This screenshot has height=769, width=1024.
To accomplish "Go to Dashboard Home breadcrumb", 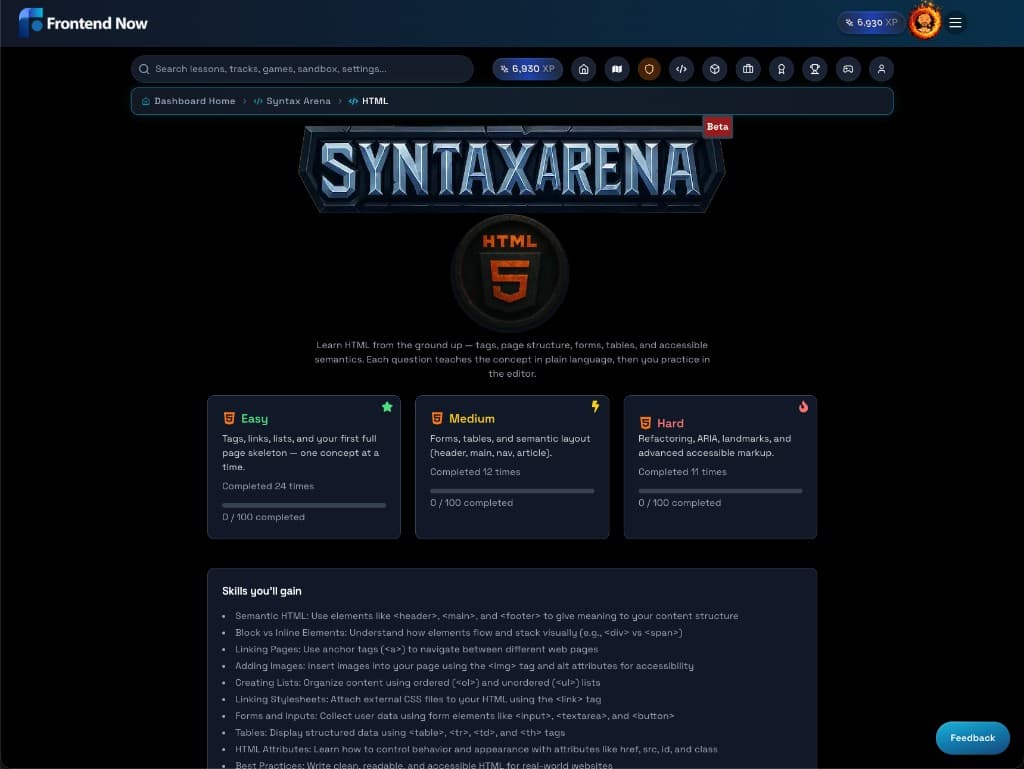I will [x=189, y=101].
